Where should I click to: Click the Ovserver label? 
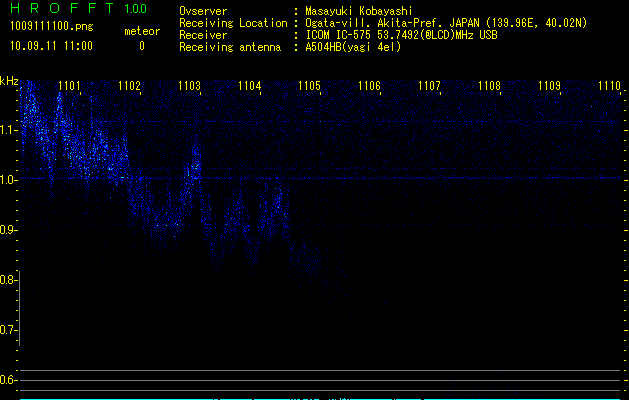point(203,11)
